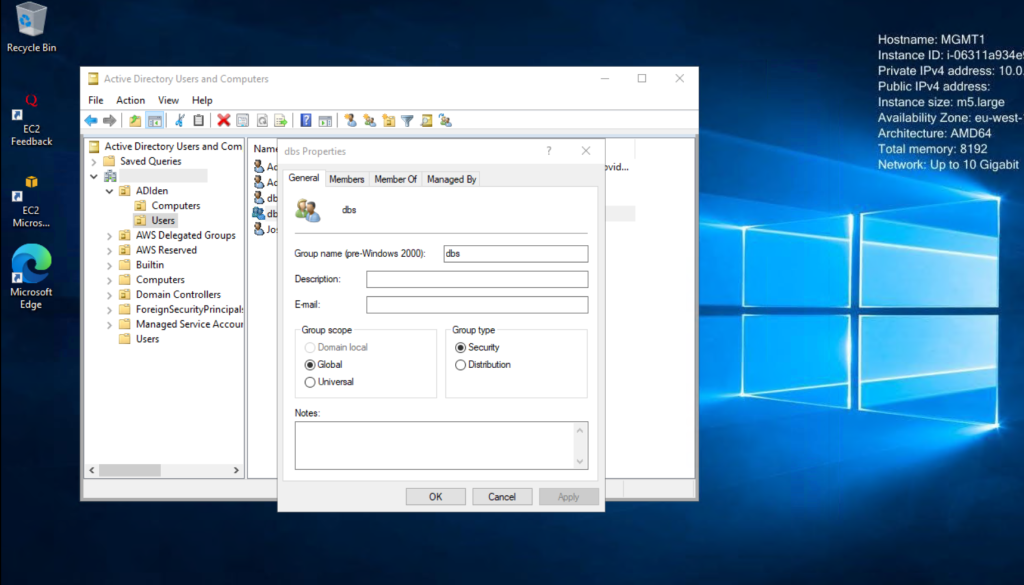
Task: Click the Properties icon on the toolbar
Action: tap(242, 120)
